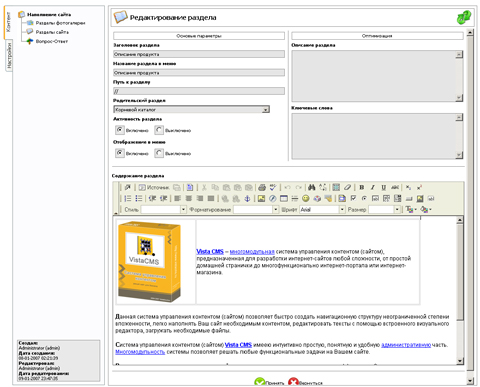
Task: Open Вопрос-Ответ in the tree
Action: 52,41
